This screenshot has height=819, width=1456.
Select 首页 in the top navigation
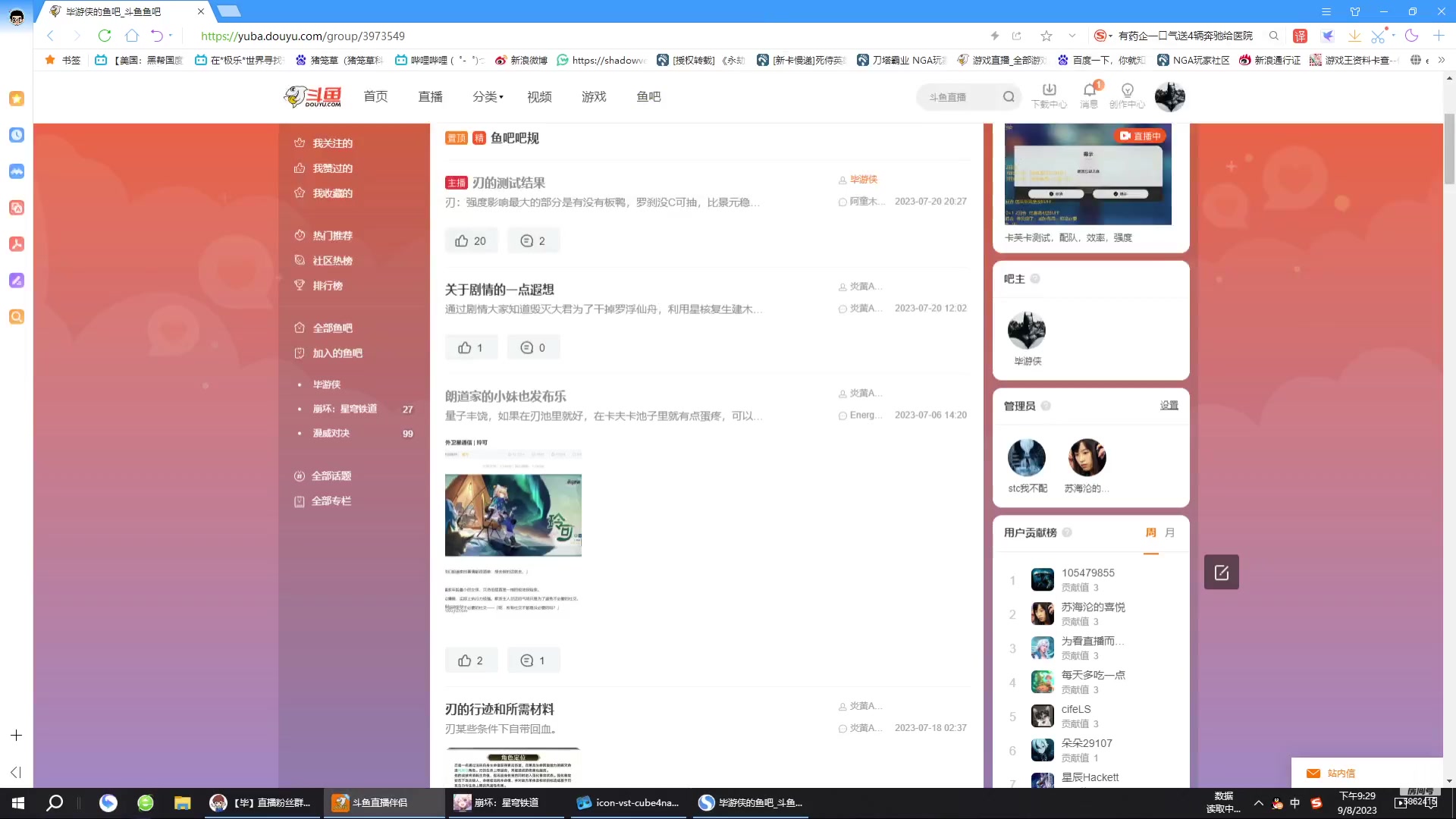(375, 96)
